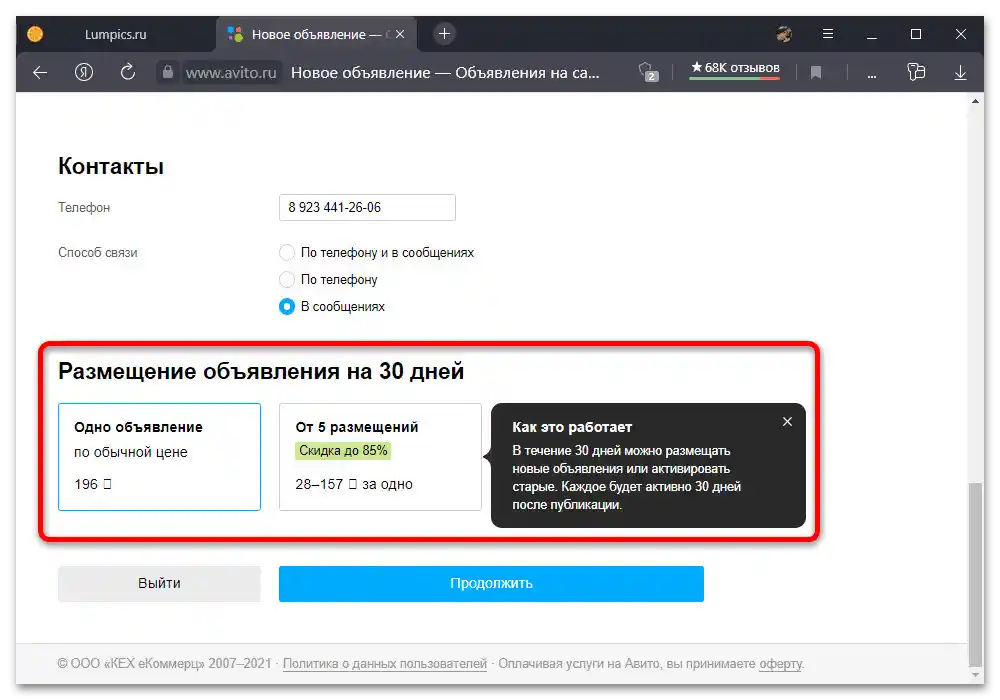This screenshot has height=700, width=1000.
Task: Open the page translate icon in the toolbar
Action: pyautogui.click(x=916, y=72)
